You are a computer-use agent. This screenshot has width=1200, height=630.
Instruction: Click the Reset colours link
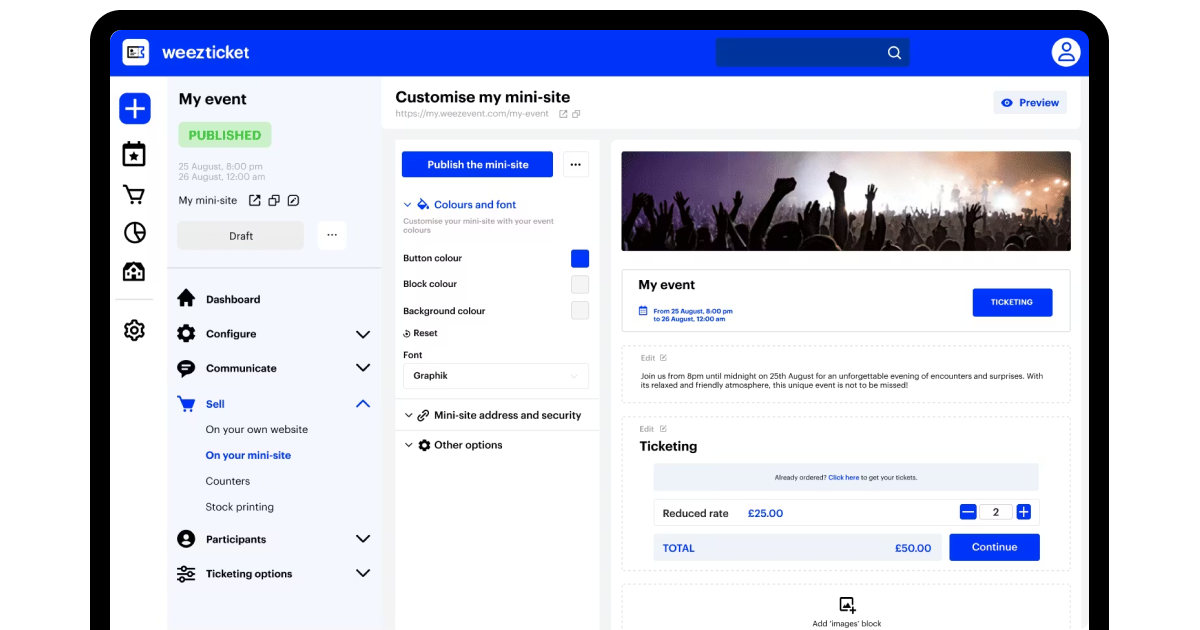click(x=420, y=333)
